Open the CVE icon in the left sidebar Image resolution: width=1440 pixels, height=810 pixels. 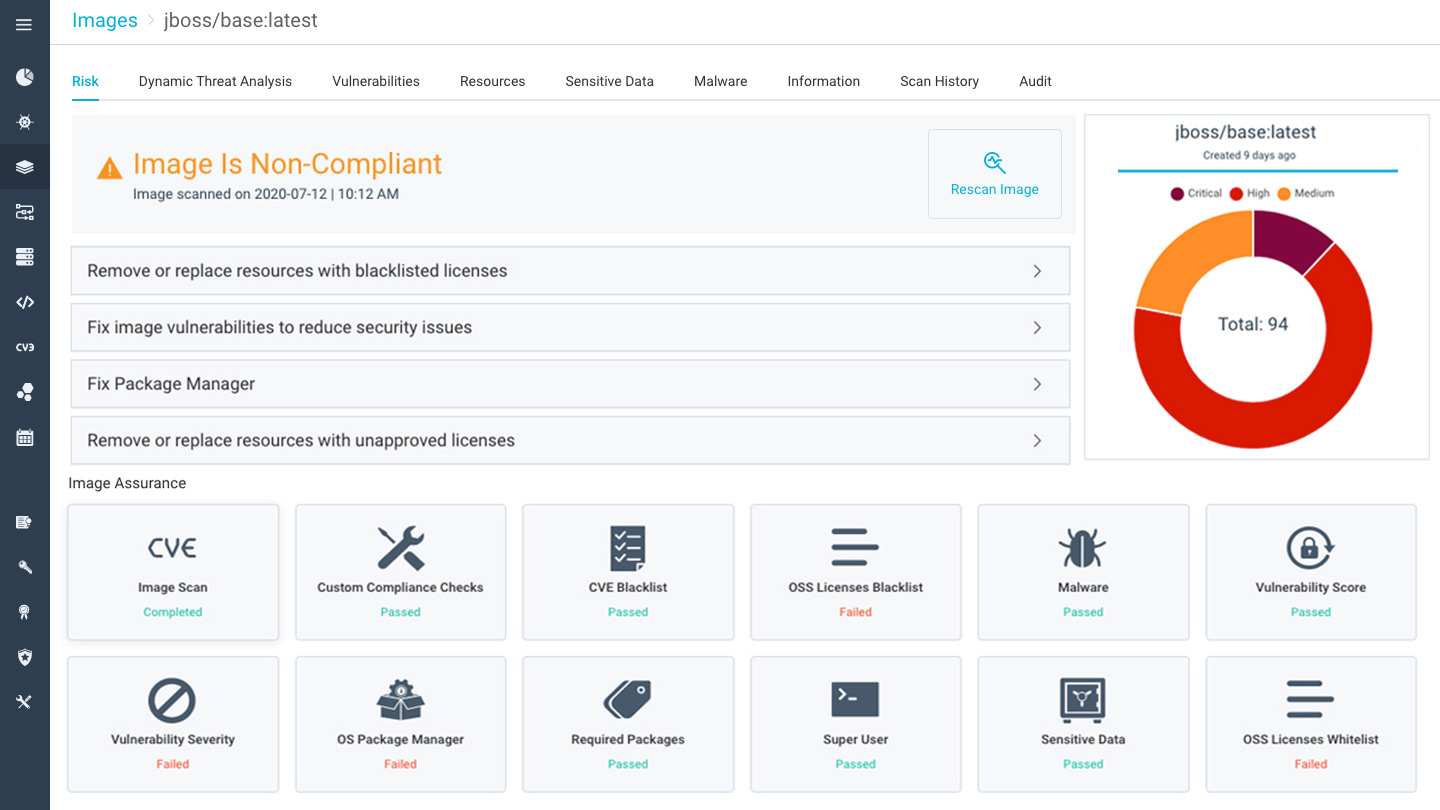24,347
